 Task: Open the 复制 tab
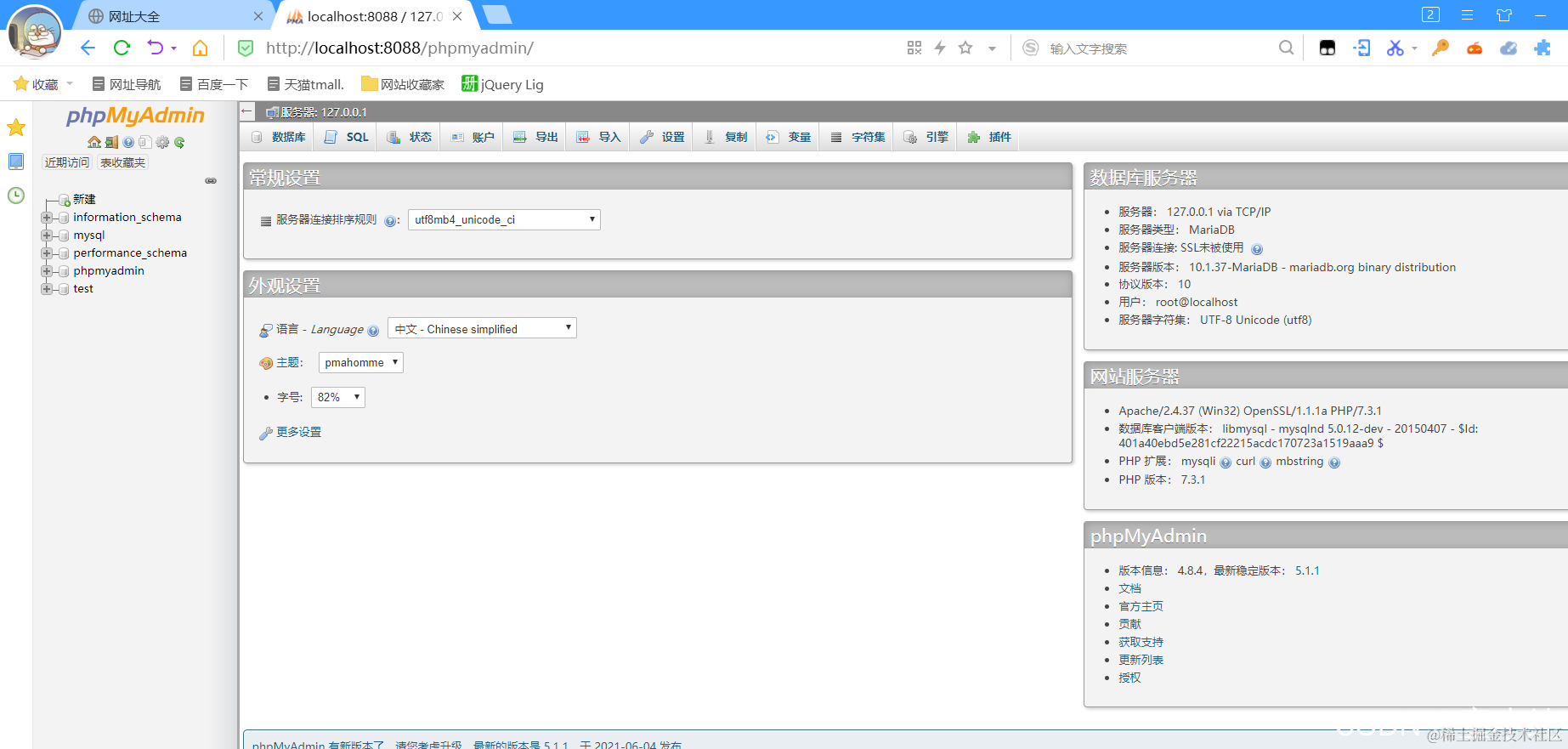(725, 137)
